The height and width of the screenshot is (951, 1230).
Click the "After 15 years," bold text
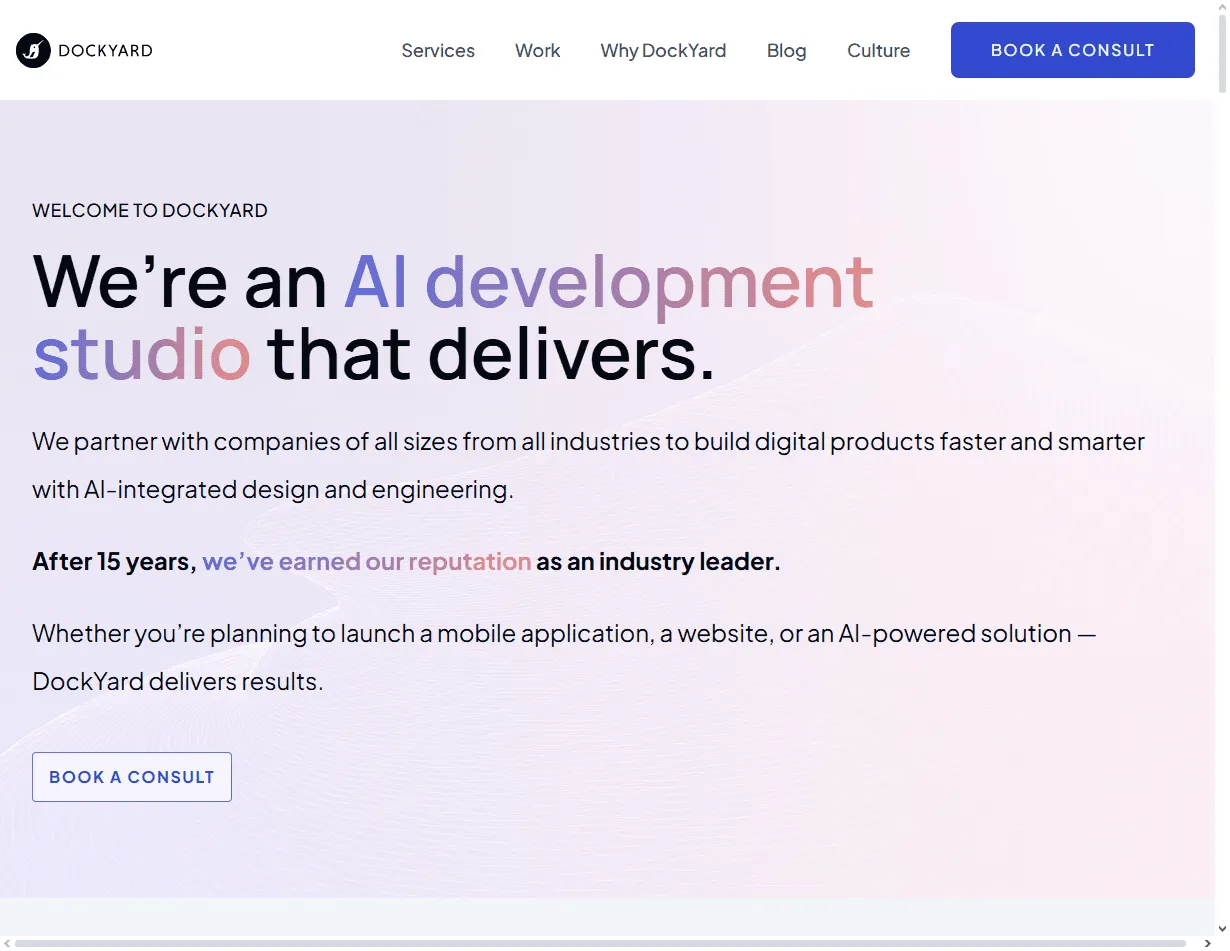pos(114,562)
